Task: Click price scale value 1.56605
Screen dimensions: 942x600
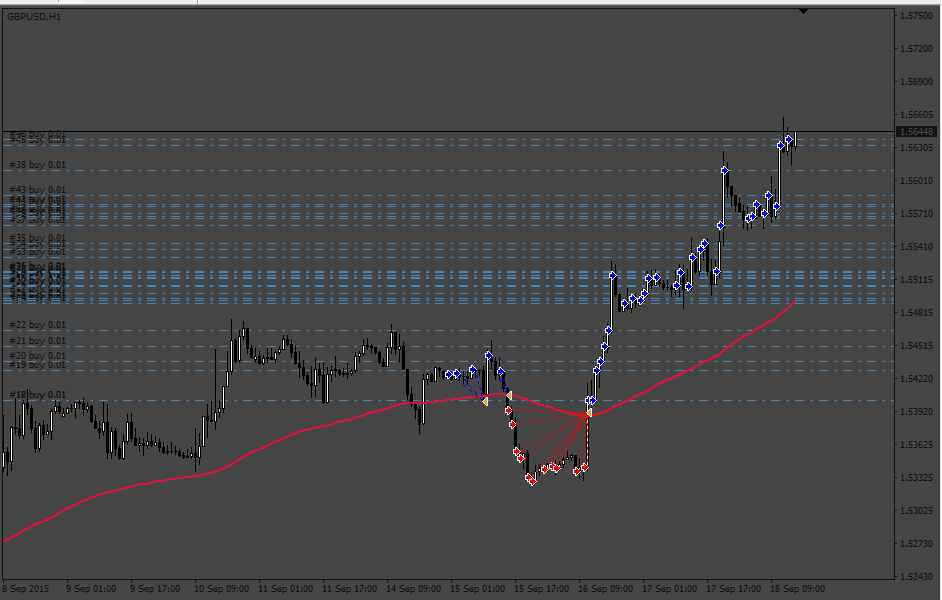Action: [916, 115]
